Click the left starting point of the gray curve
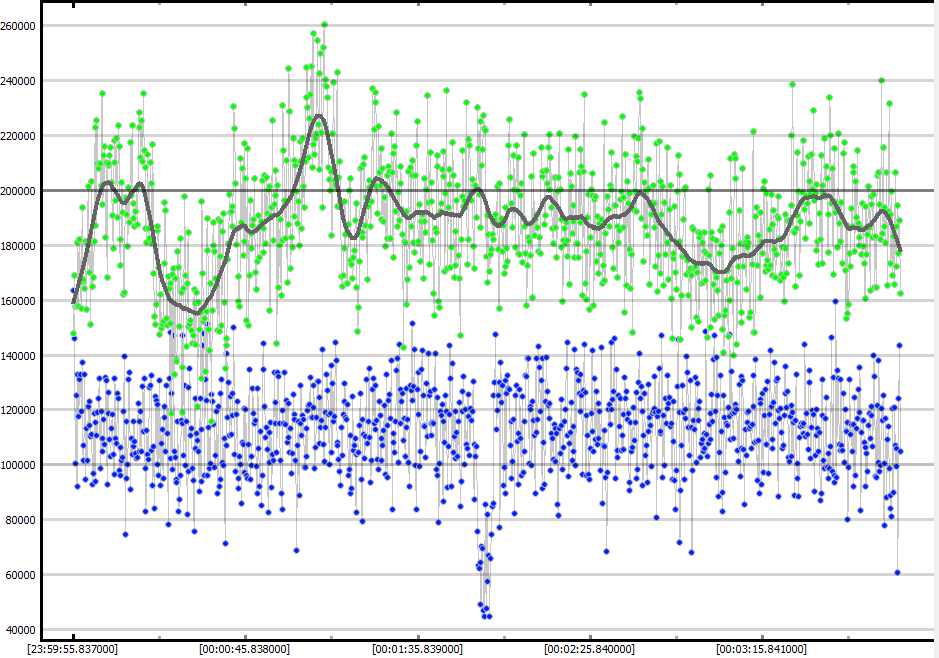This screenshot has width=939, height=658. click(73, 302)
